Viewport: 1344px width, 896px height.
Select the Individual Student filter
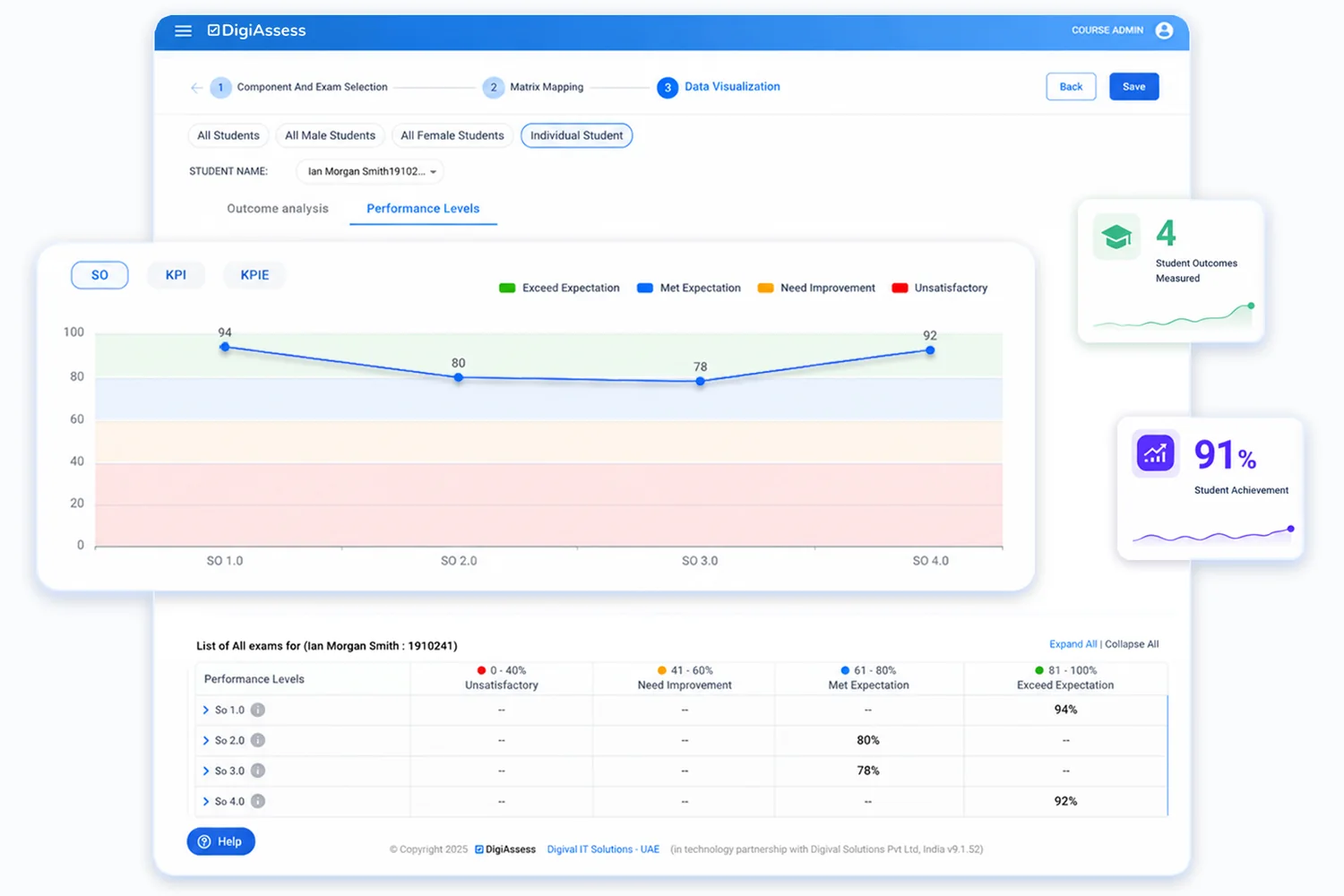pos(577,135)
